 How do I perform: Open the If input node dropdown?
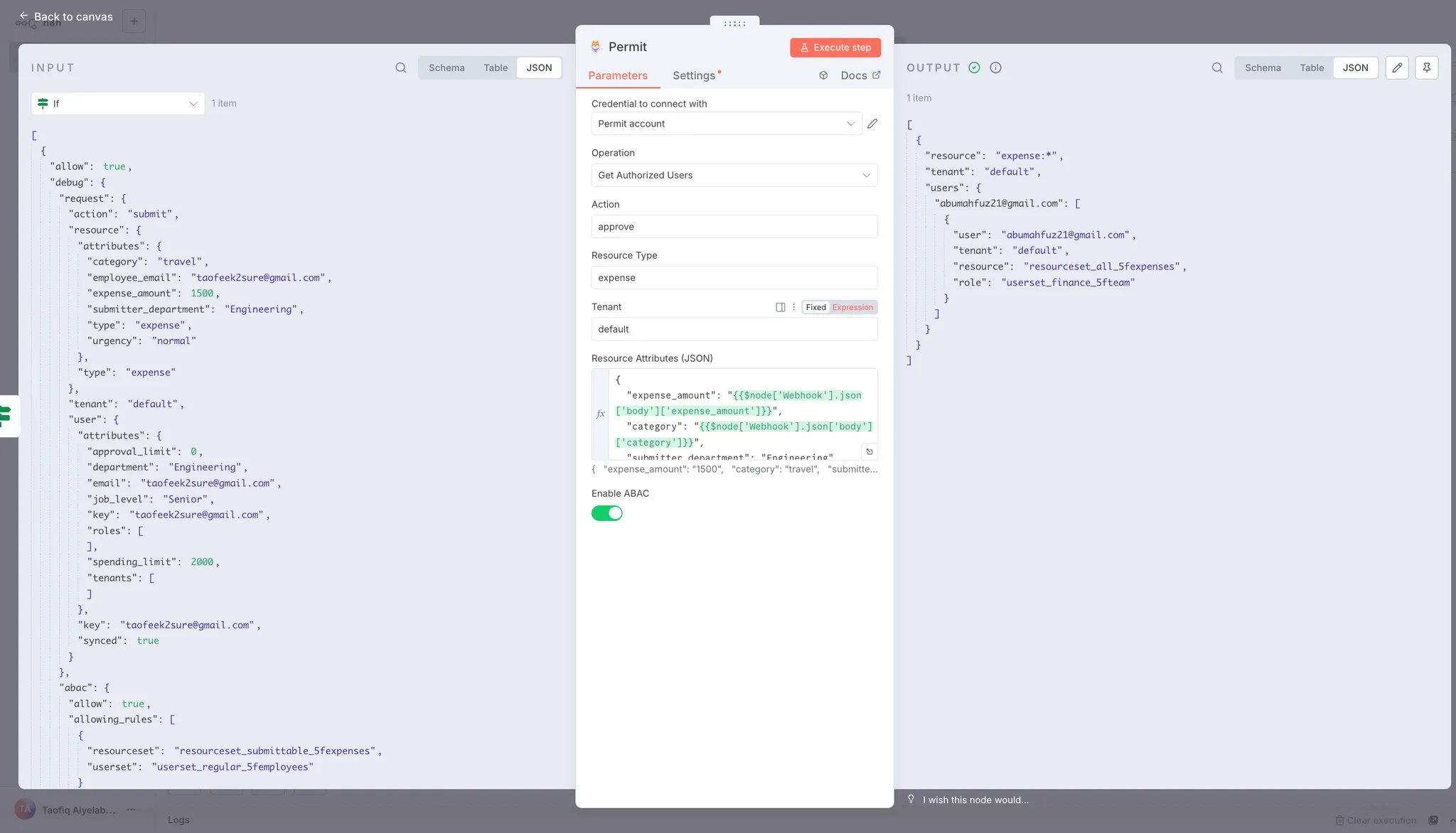click(x=118, y=104)
